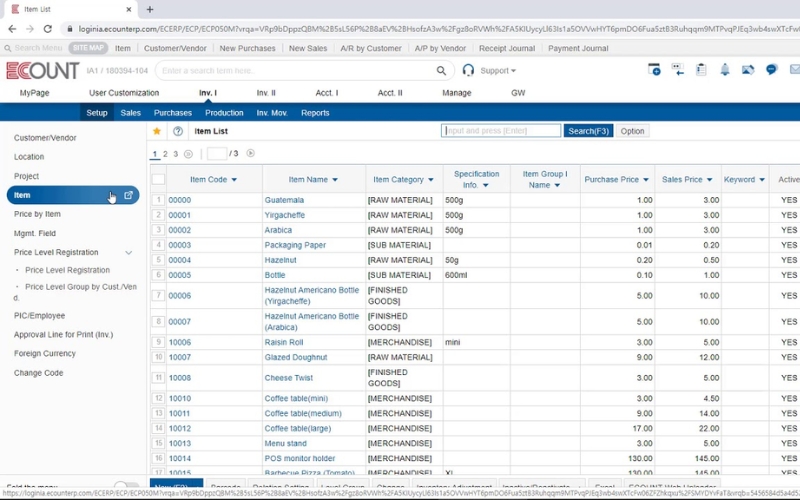Click the Search(F3) button
The image size is (800, 500).
588,131
